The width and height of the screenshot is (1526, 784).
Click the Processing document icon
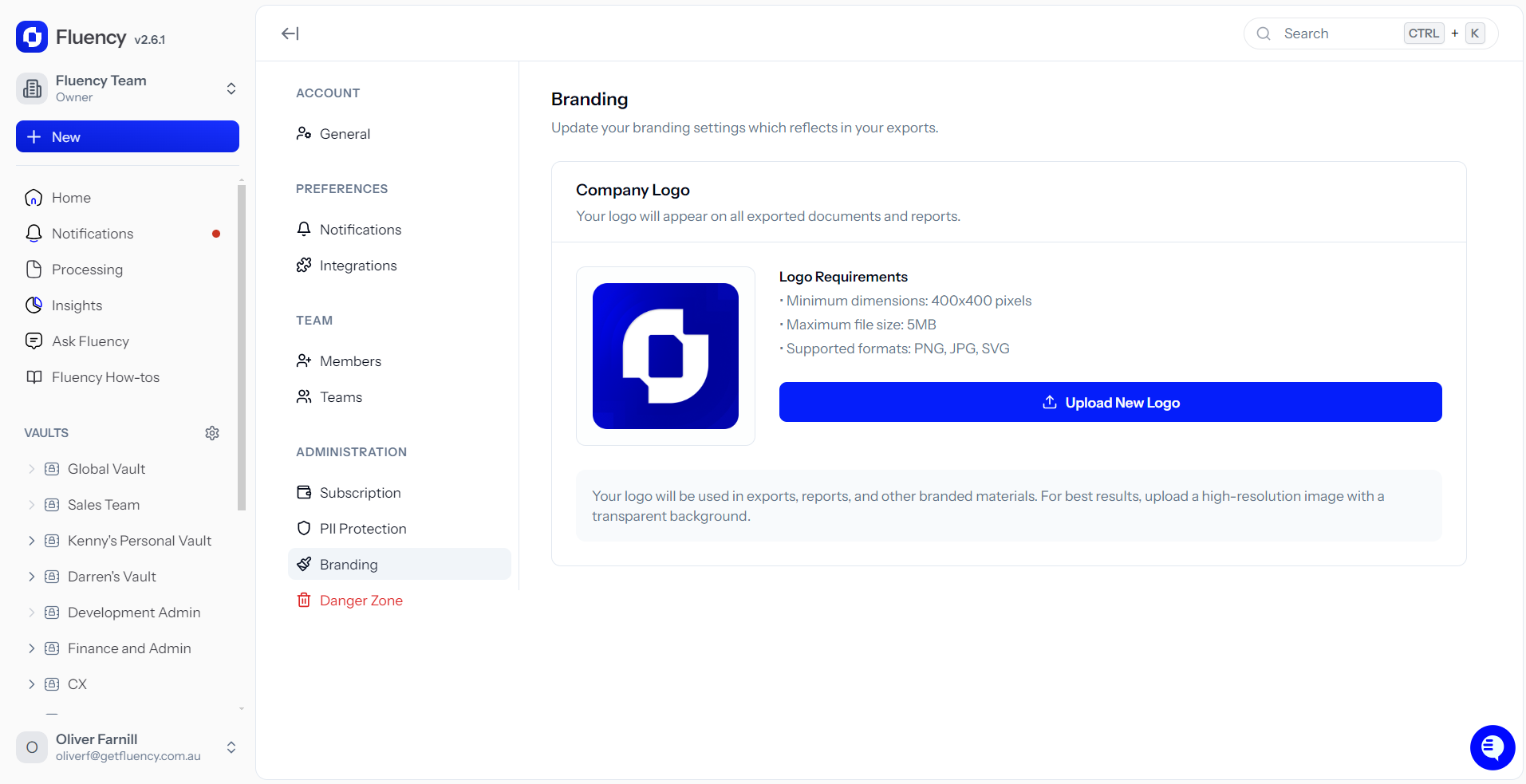click(x=34, y=270)
